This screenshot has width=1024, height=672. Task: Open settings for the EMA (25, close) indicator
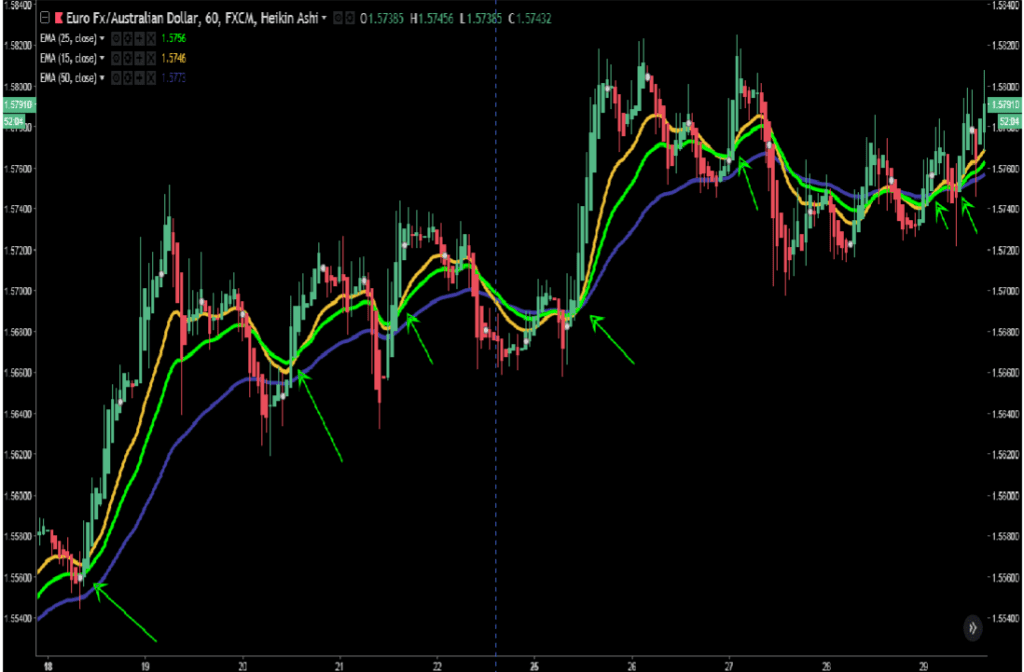127,38
